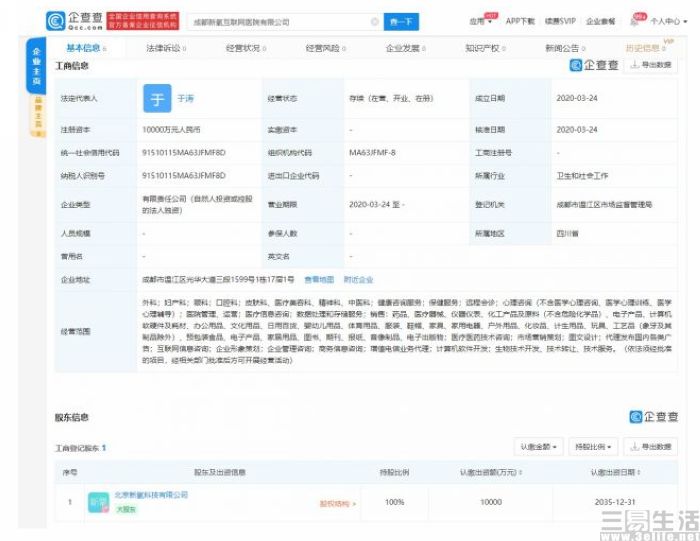The image size is (700, 541).
Task: Expand the 认缴金额 filter dropdown
Action: pos(538,446)
